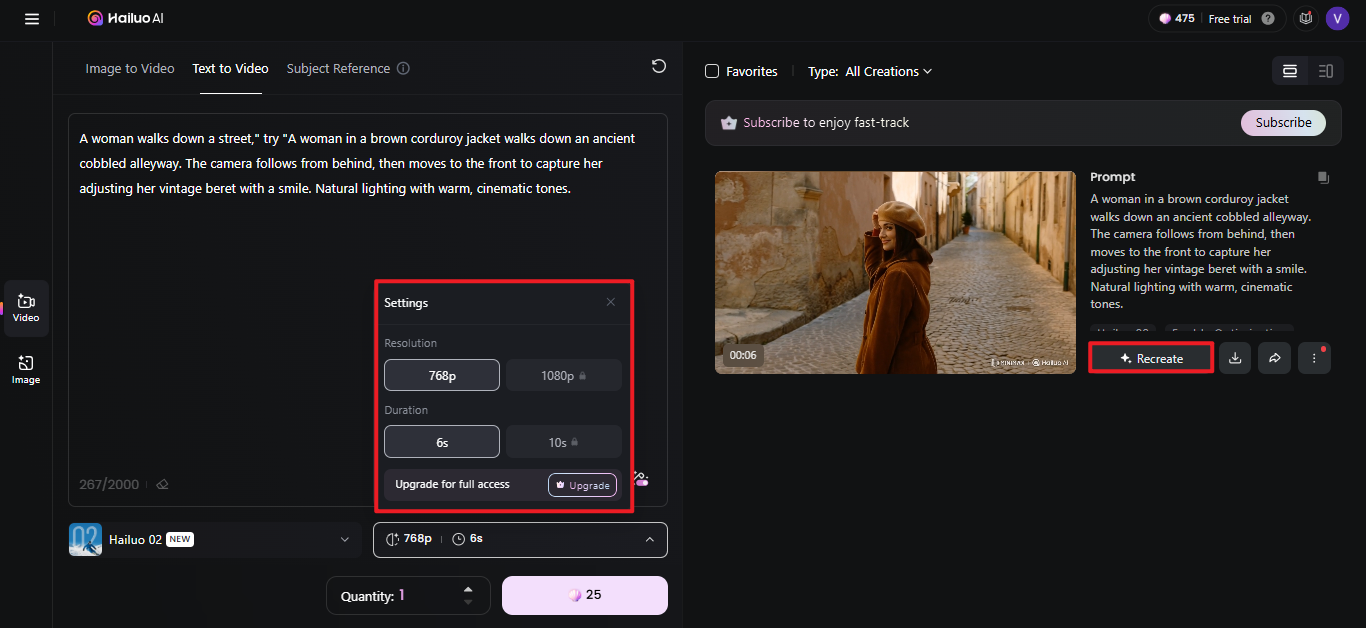Viewport: 1366px width, 628px height.
Task: Close the Settings popup
Action: 611,302
